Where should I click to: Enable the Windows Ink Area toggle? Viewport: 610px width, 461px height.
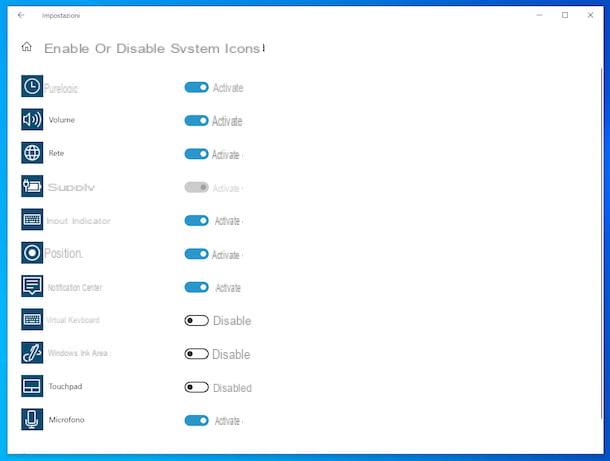[x=196, y=354]
